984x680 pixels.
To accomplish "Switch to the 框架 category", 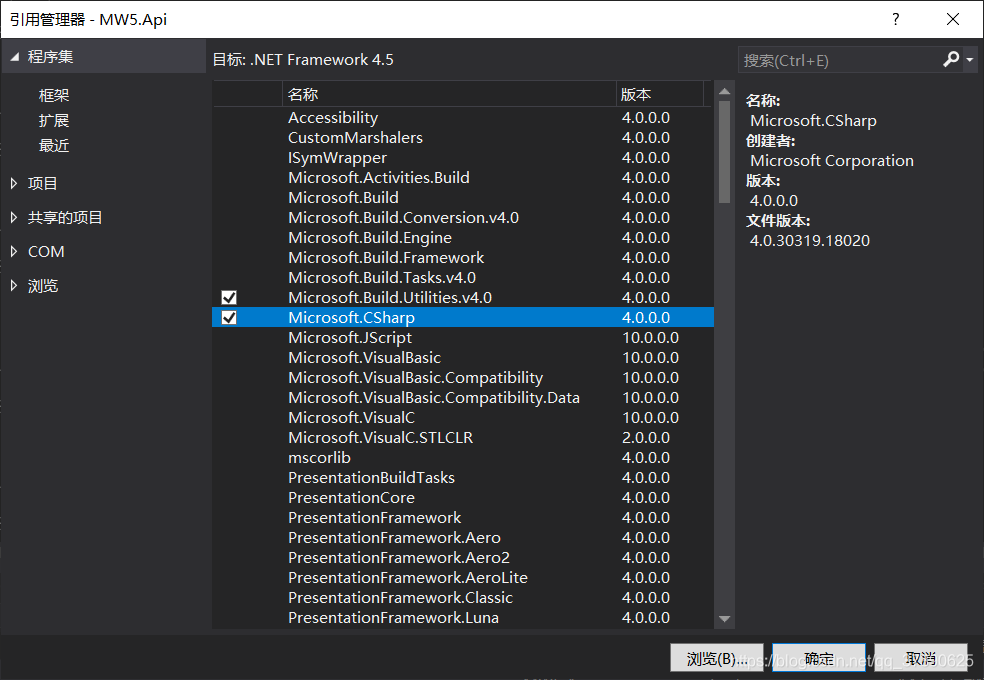I will [54, 95].
